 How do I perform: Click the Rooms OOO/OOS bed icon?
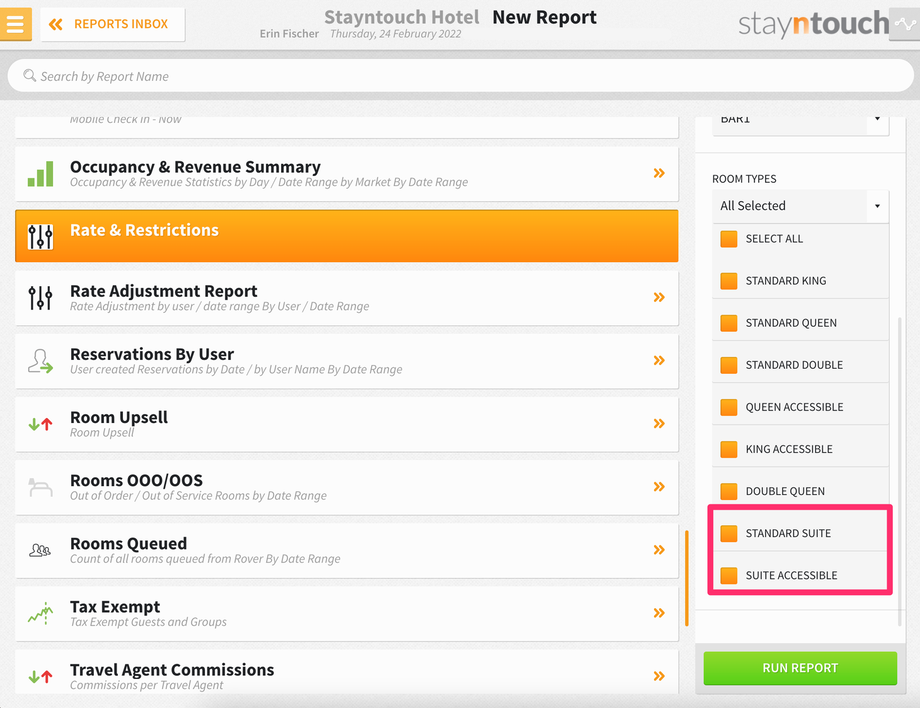click(x=40, y=487)
